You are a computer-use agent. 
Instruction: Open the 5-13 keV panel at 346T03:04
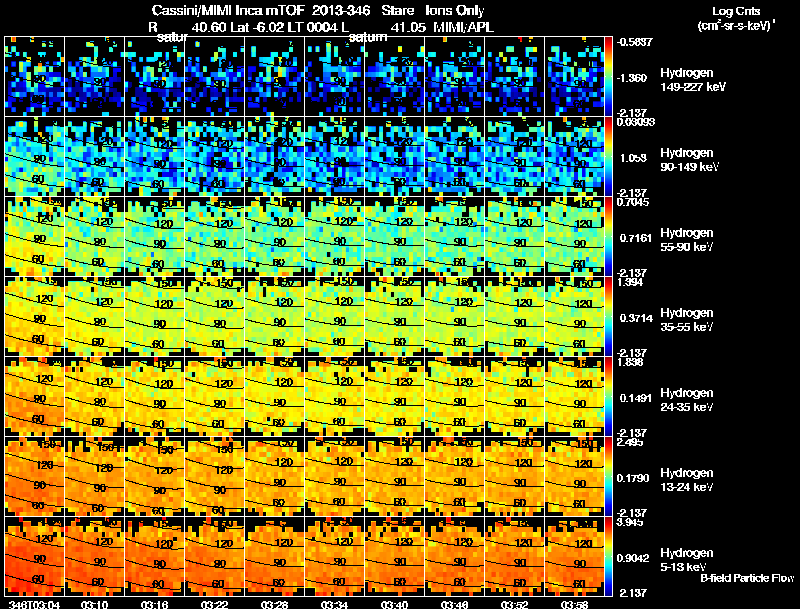click(35, 556)
